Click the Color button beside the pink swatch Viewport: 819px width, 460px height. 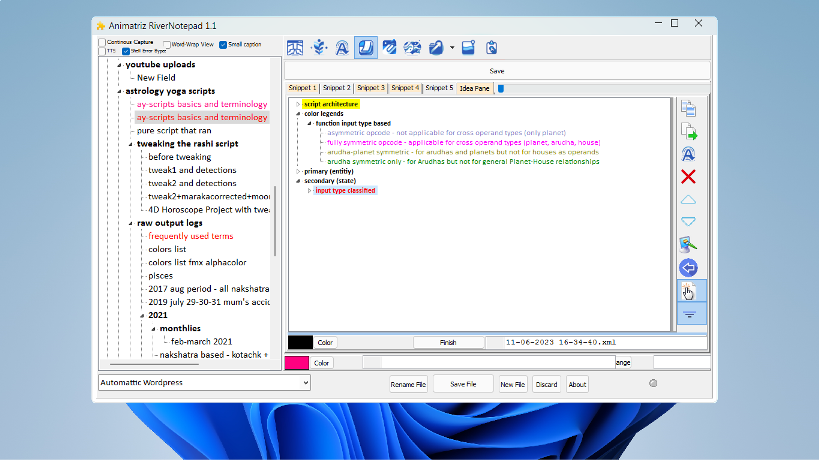coord(321,363)
